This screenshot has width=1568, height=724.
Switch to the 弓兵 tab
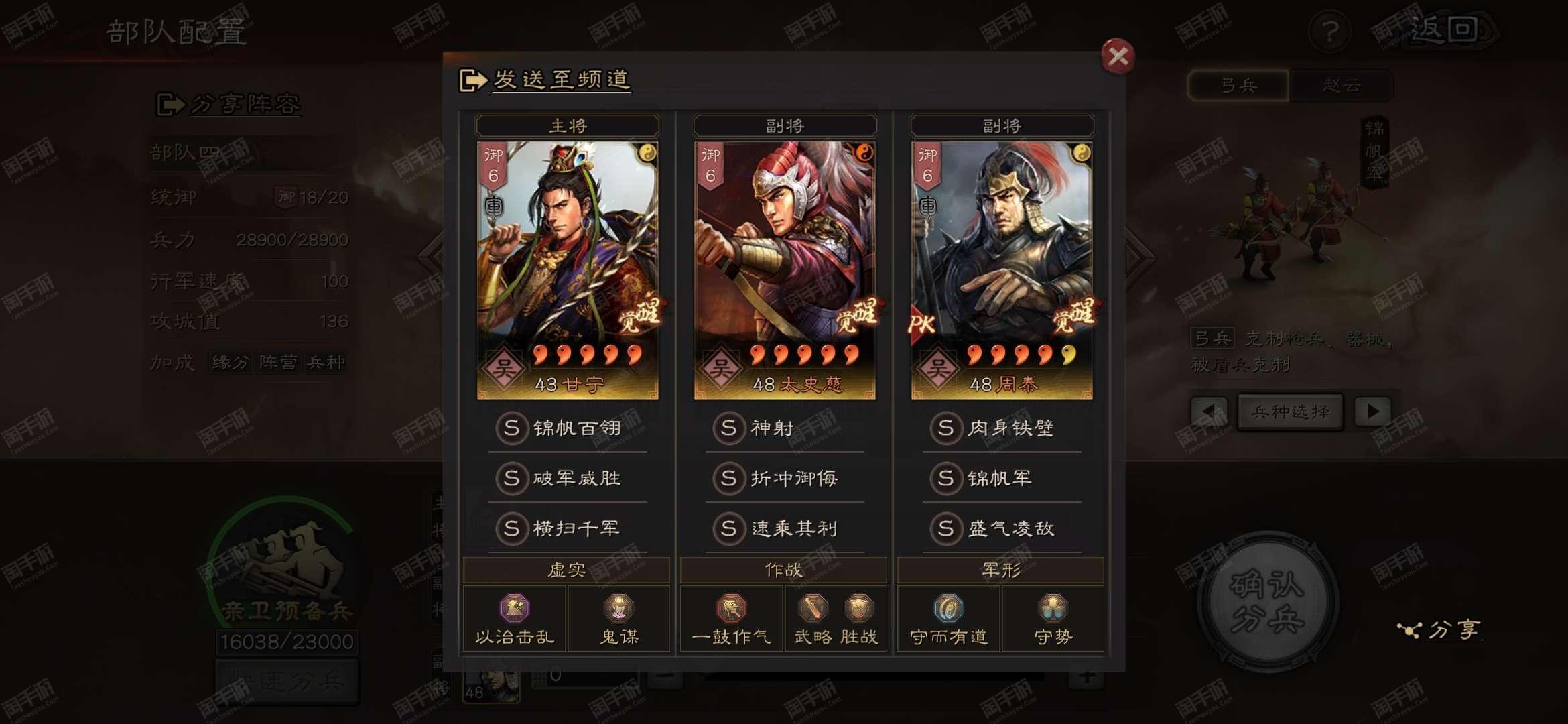[x=1238, y=86]
